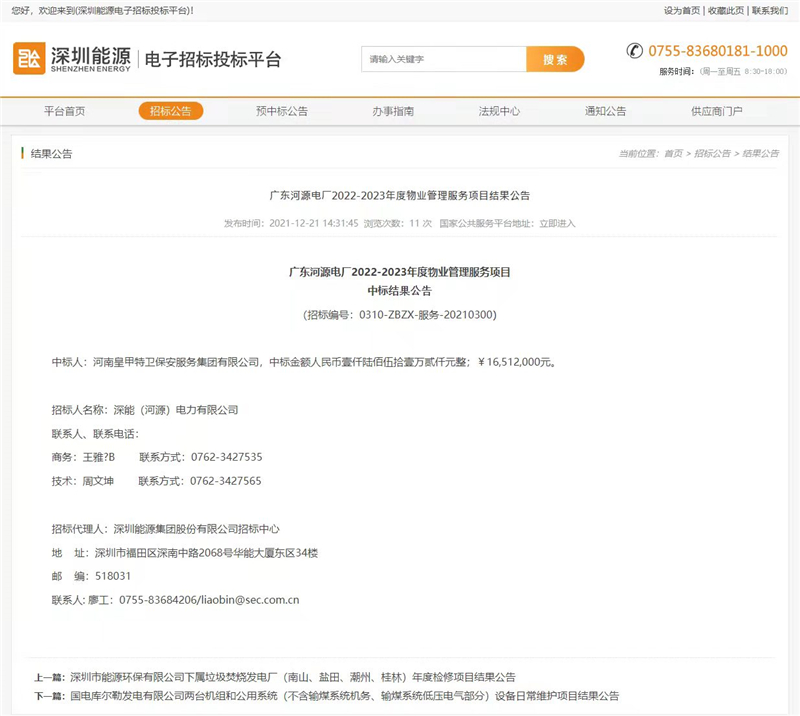
Task: Switch to the 通知公告 navigation tab
Action: 606,111
